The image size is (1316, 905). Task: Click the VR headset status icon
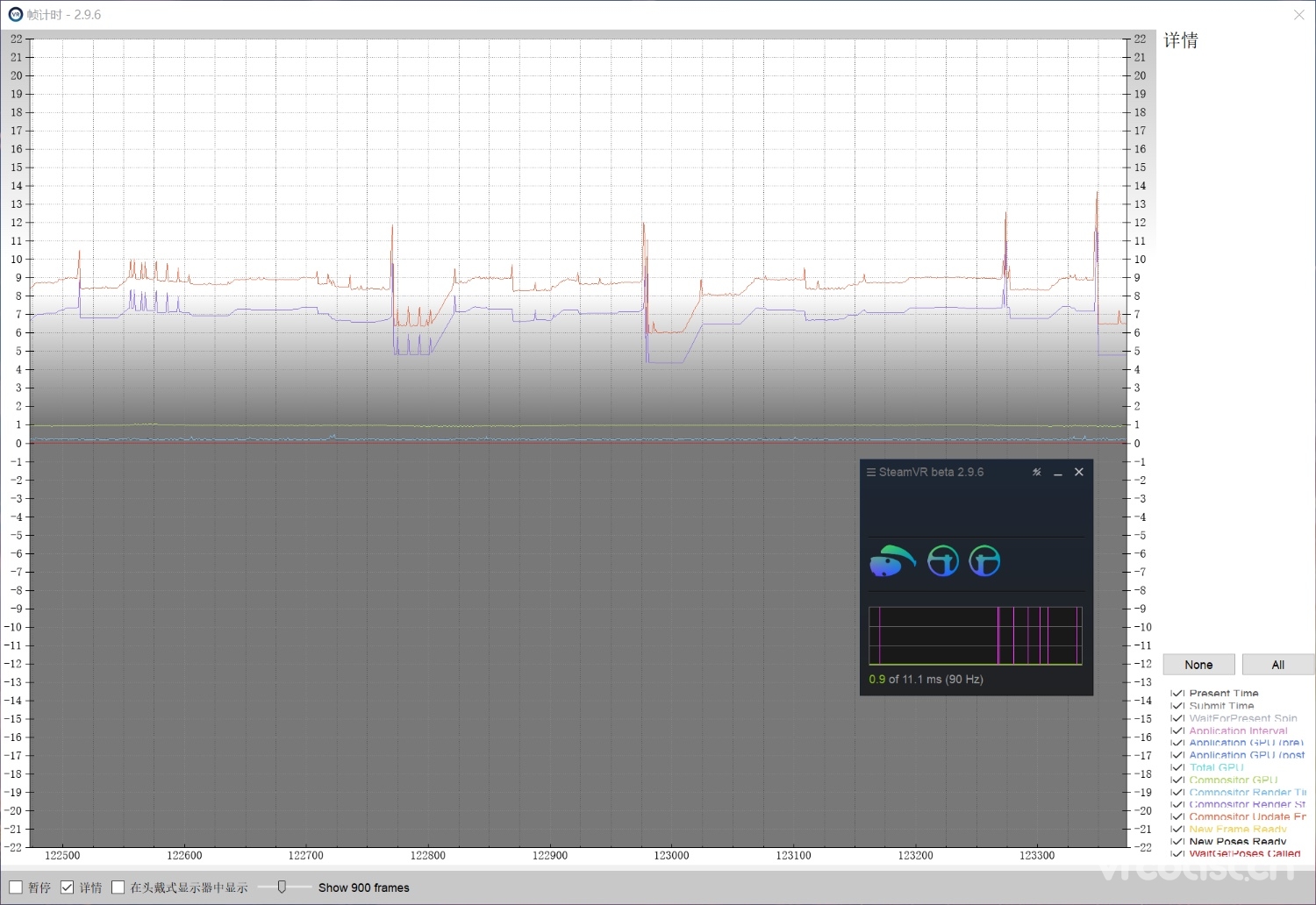coord(892,561)
